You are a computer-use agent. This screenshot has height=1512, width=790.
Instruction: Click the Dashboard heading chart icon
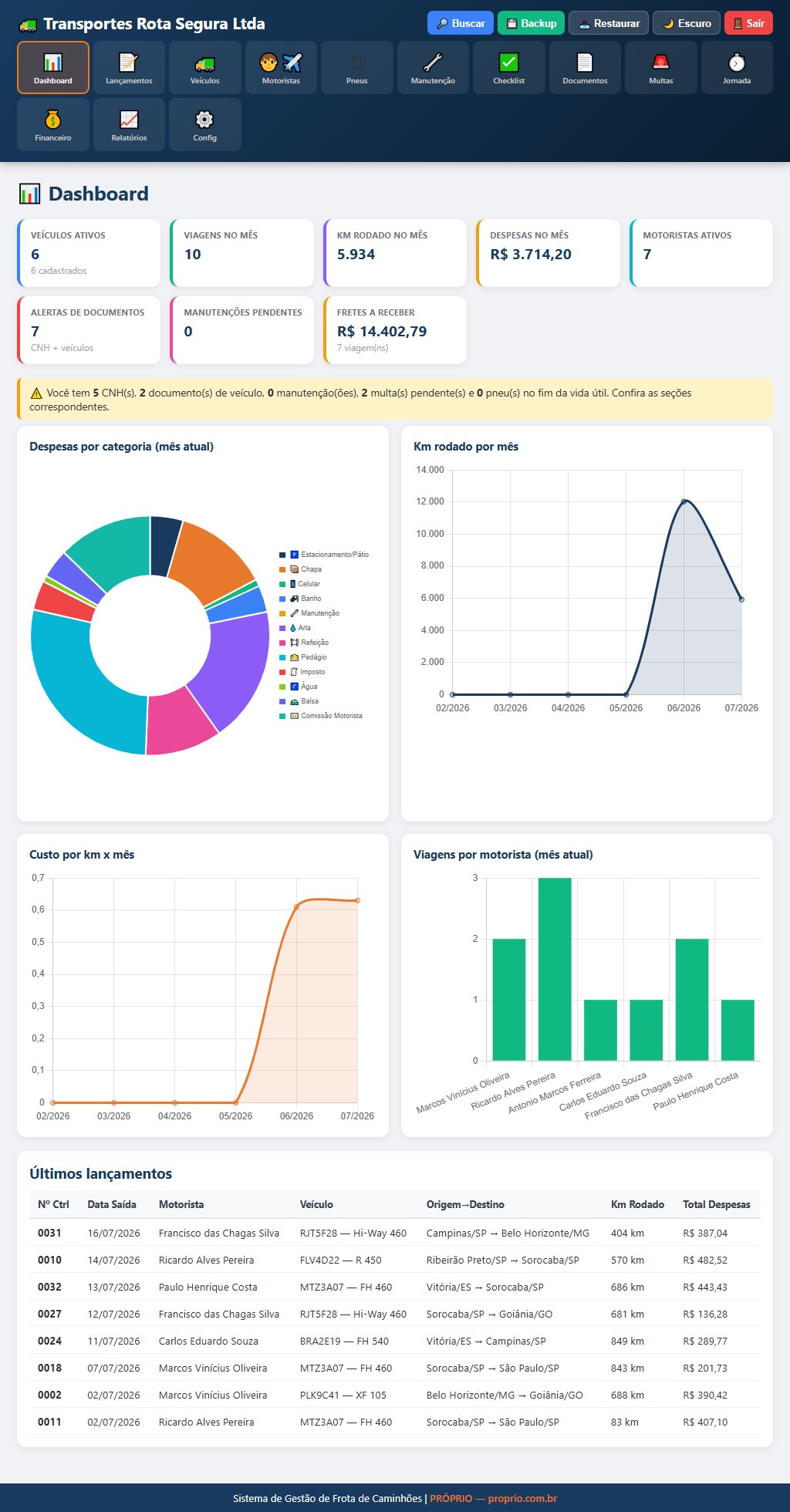tap(29, 194)
